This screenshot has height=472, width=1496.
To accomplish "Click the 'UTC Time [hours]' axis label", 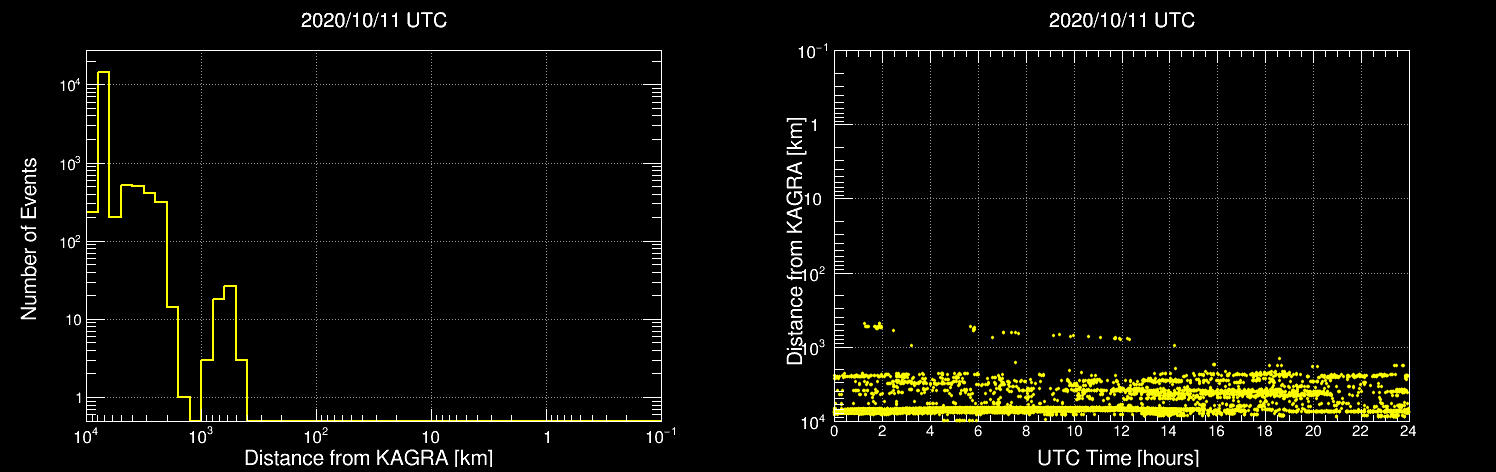I will 1120,458.
